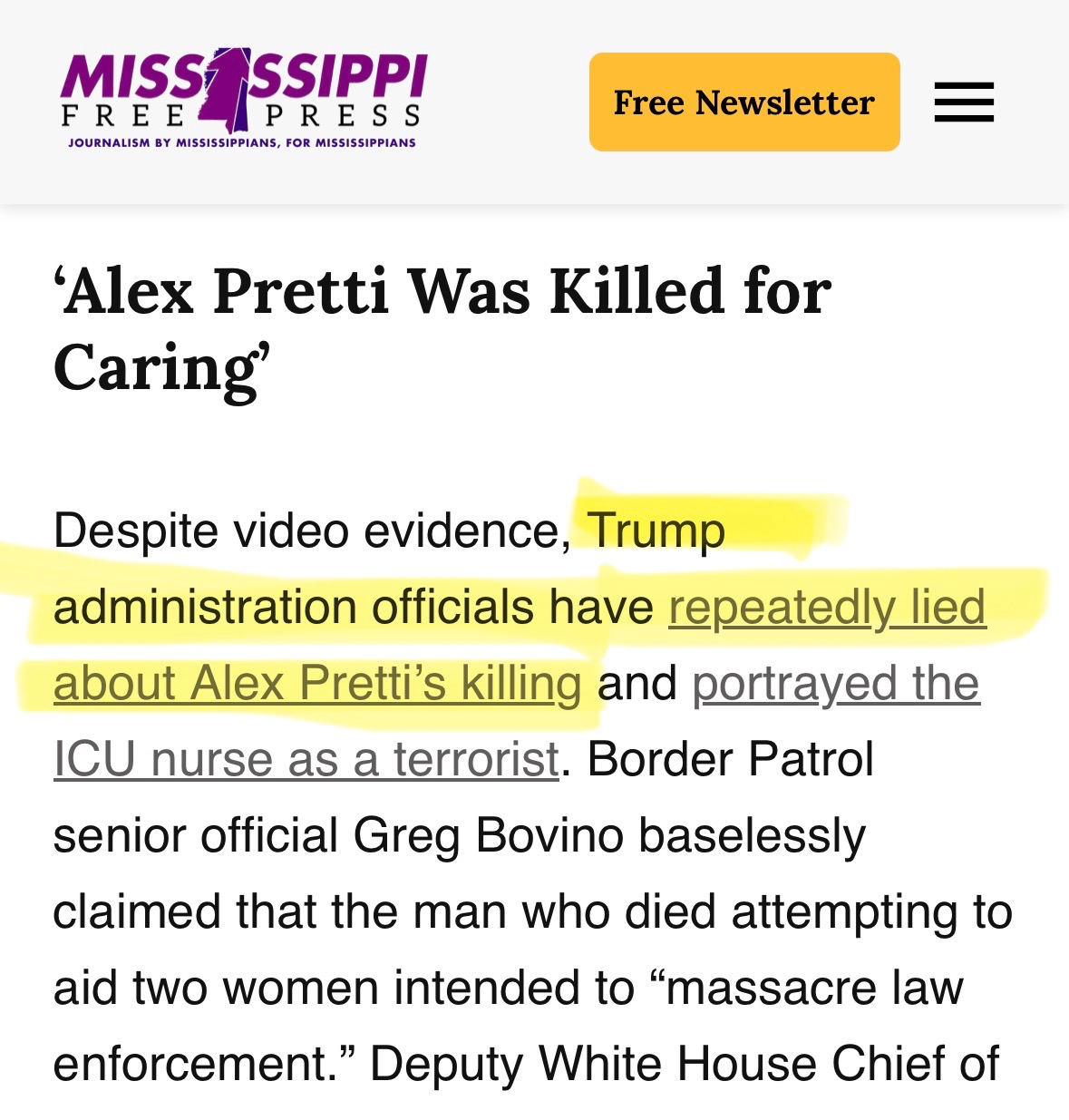Open the hamburger menu icon

[x=964, y=102]
